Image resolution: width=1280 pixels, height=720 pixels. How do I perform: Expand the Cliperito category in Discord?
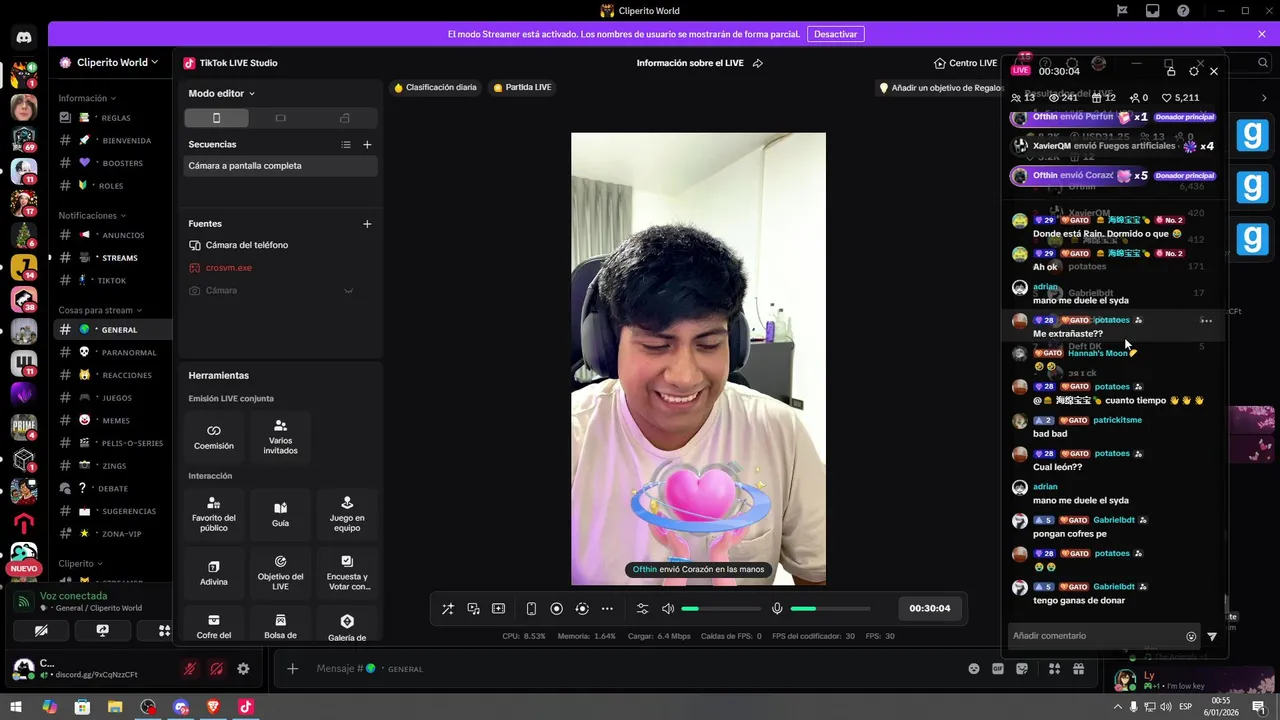pyautogui.click(x=80, y=563)
